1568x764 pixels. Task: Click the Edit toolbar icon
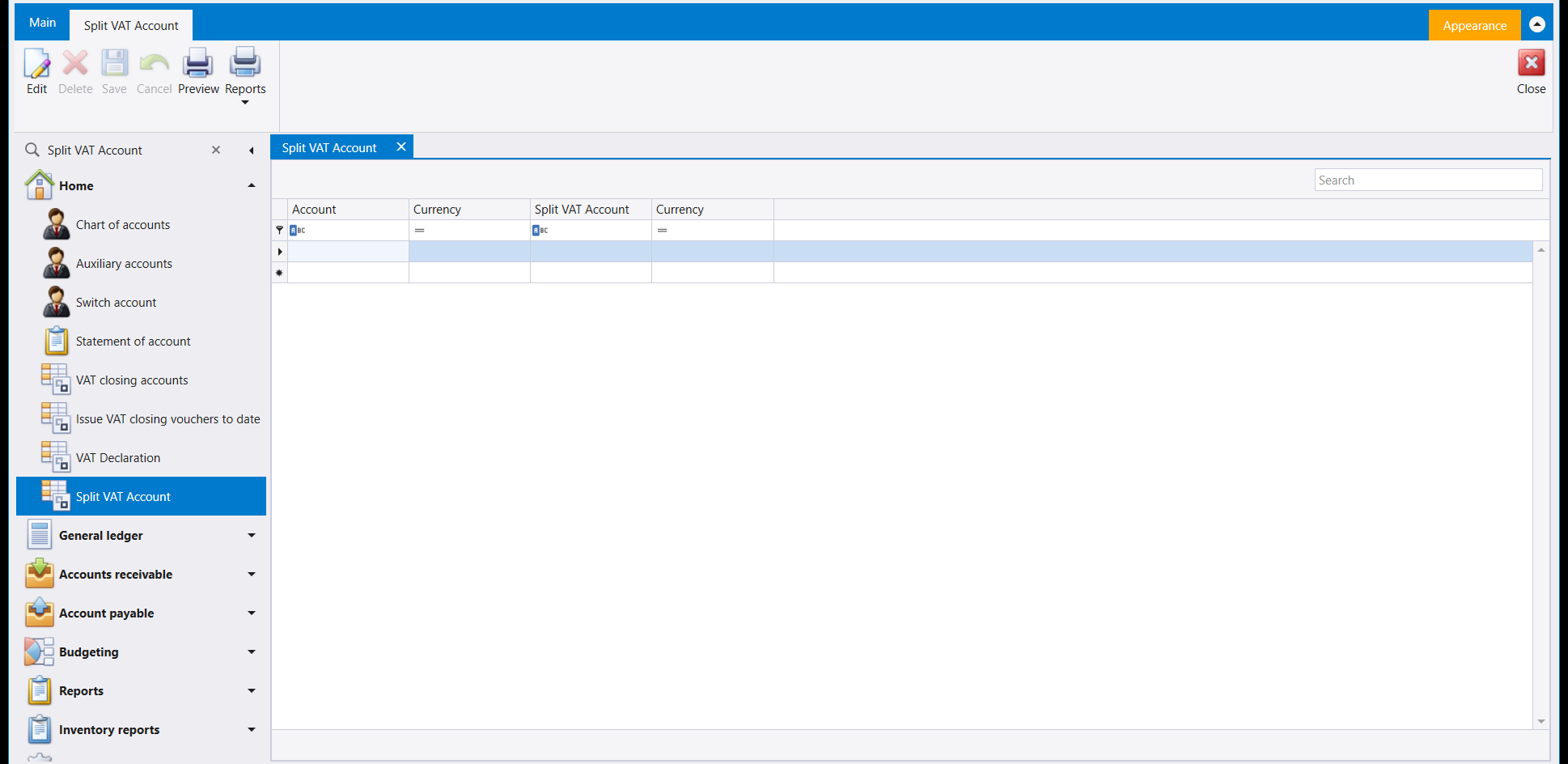(x=36, y=63)
